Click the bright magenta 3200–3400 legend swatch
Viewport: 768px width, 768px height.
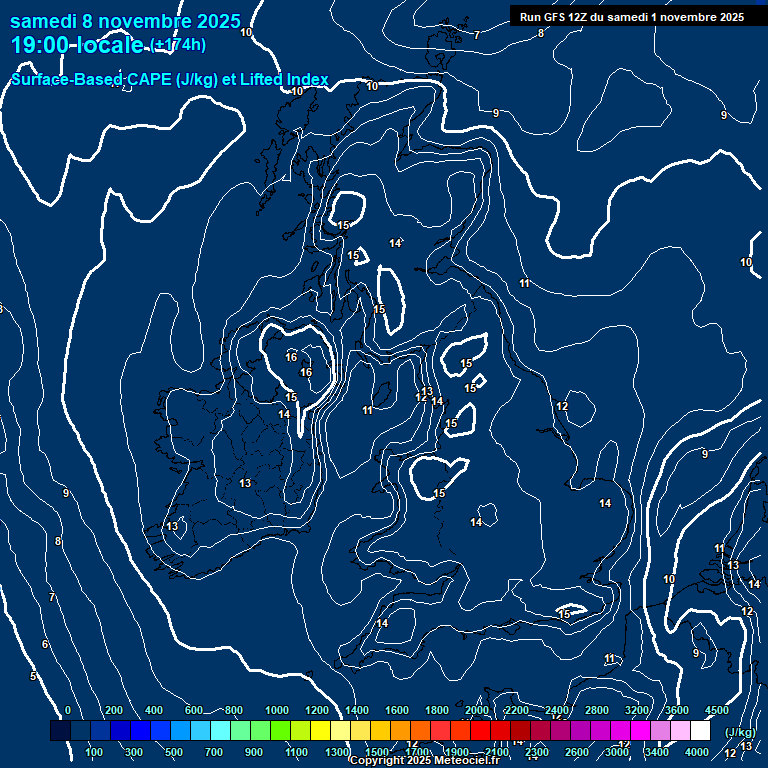pos(640,730)
